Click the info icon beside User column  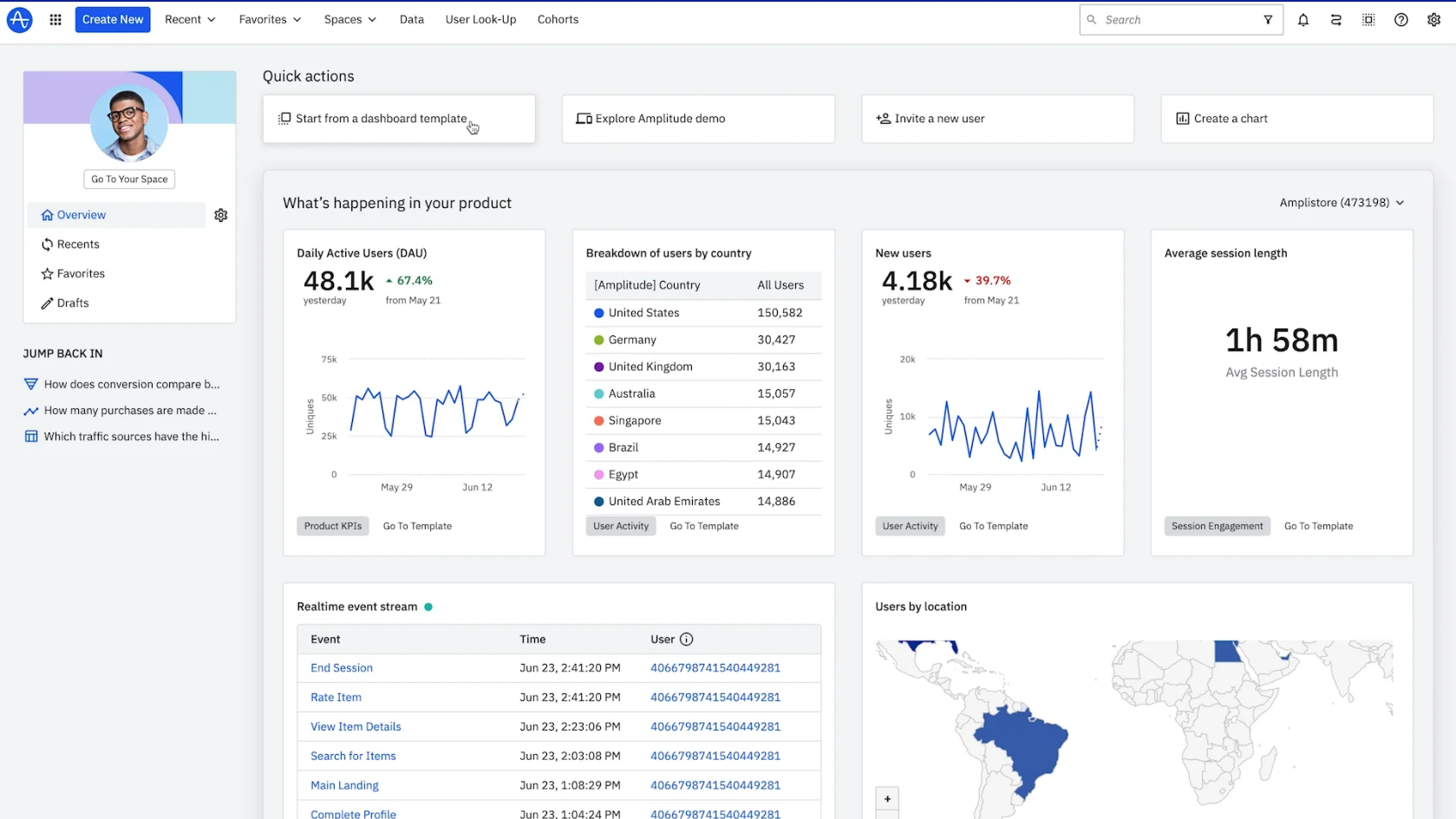tap(686, 640)
